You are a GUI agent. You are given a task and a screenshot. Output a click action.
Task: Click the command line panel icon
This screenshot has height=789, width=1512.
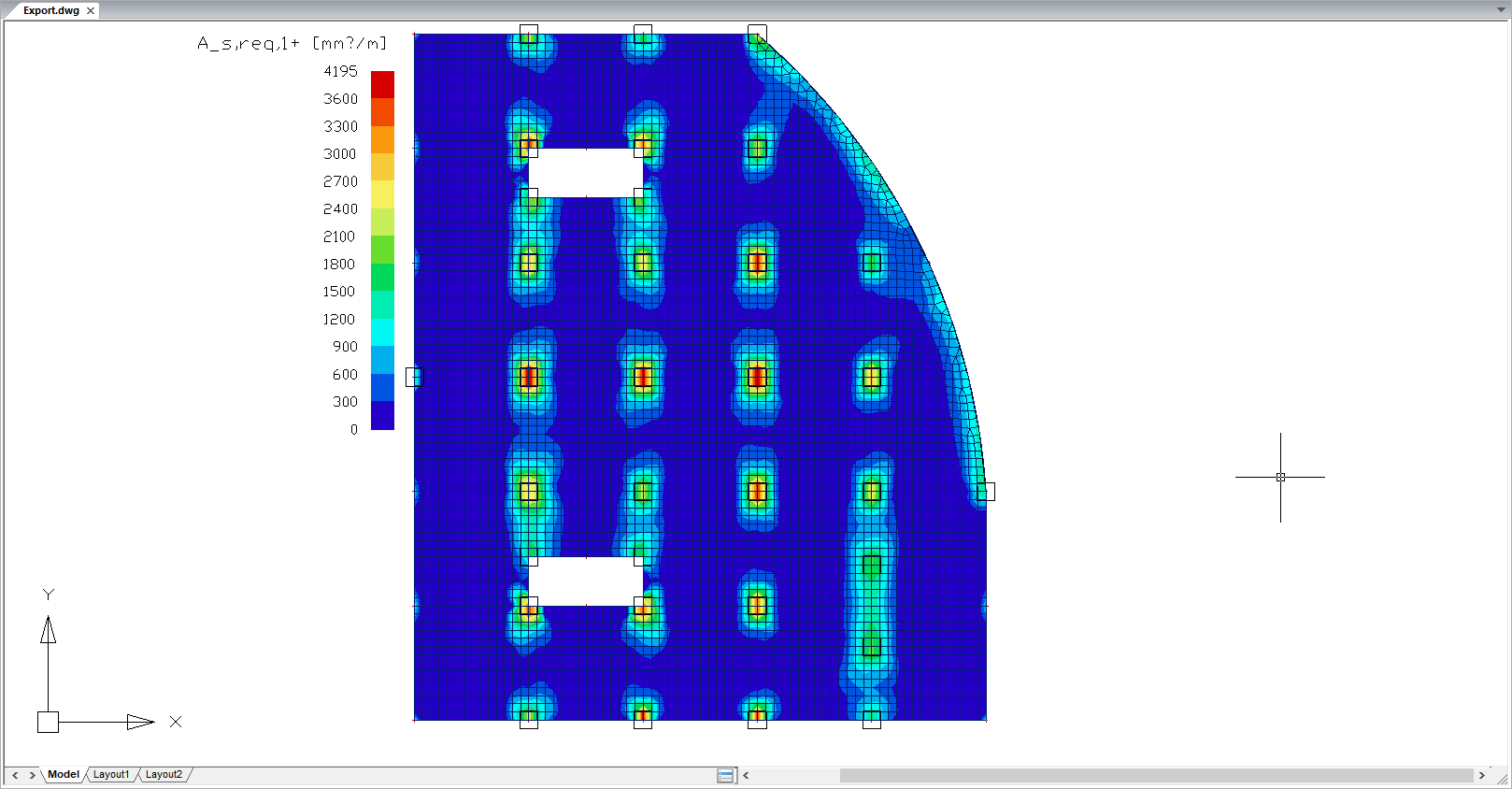pos(725,775)
